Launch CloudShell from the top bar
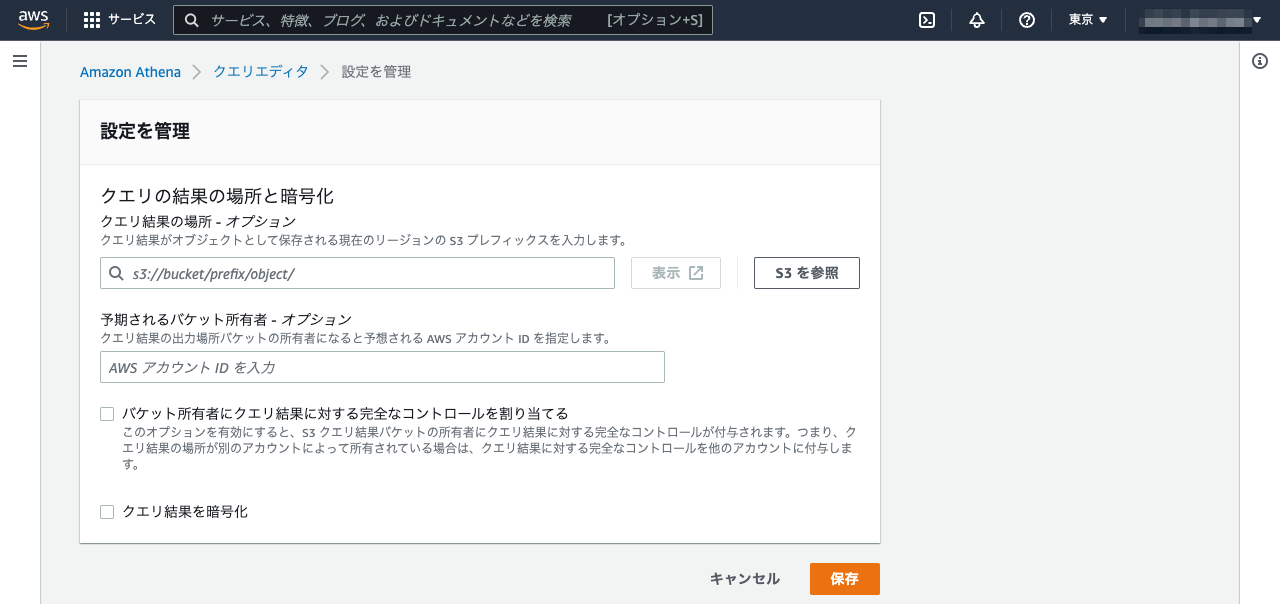Image resolution: width=1280 pixels, height=604 pixels. click(927, 20)
